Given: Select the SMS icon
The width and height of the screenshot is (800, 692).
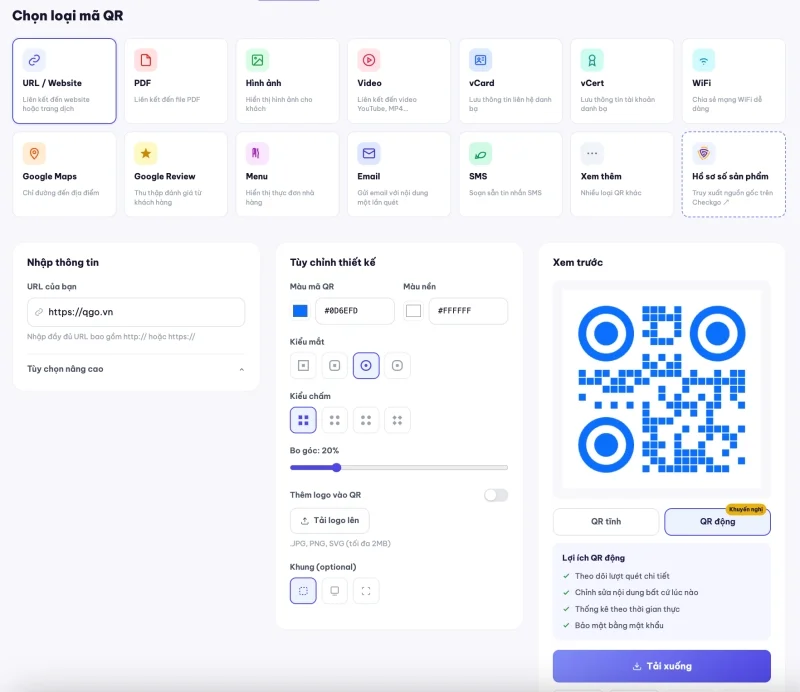Looking at the screenshot, I should point(480,153).
